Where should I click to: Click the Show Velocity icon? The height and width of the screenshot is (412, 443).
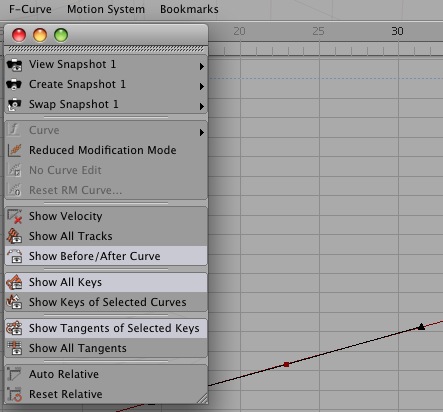pos(14,216)
